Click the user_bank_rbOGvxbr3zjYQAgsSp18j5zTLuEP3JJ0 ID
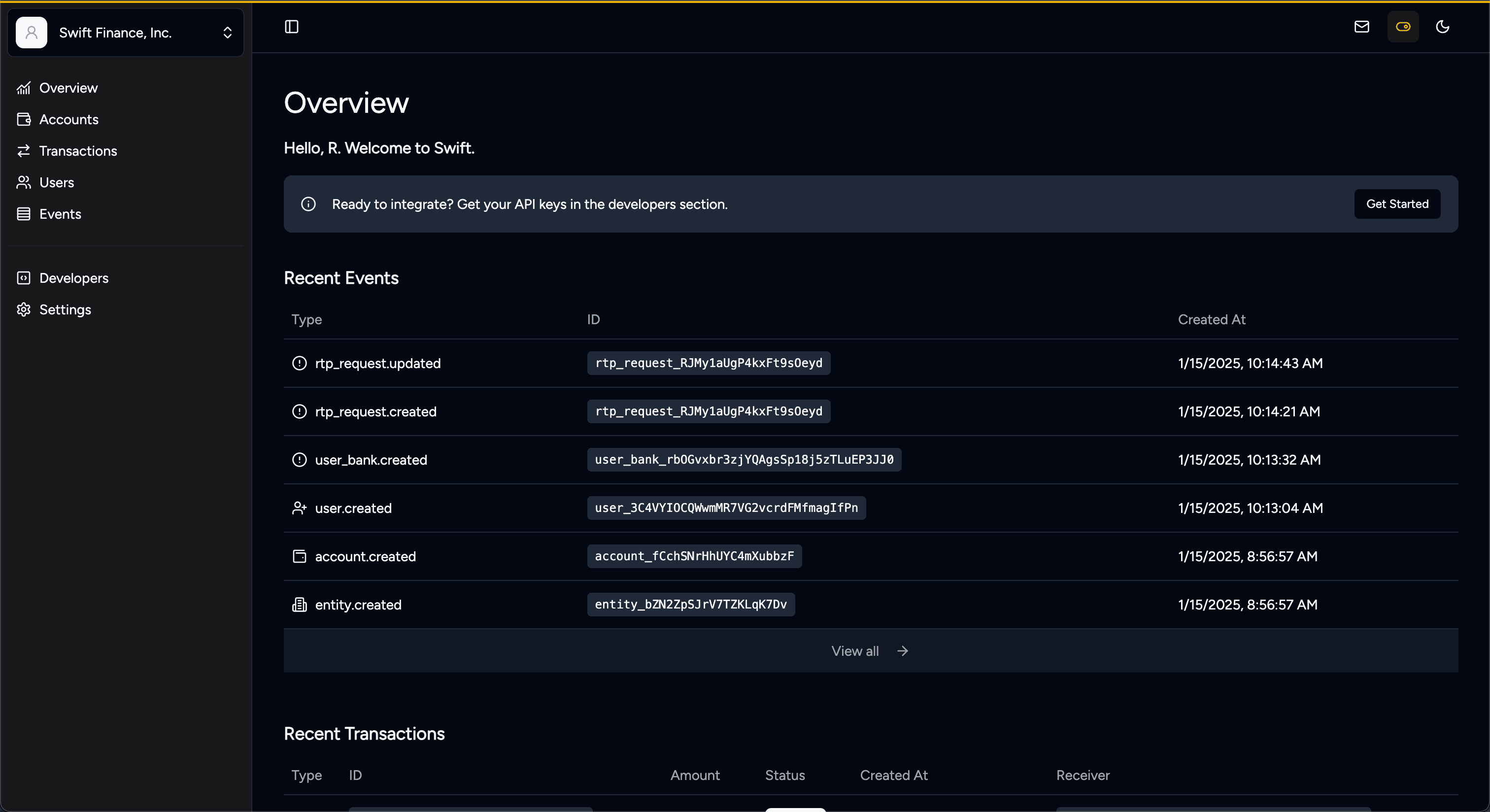Viewport: 1490px width, 812px height. coord(744,459)
